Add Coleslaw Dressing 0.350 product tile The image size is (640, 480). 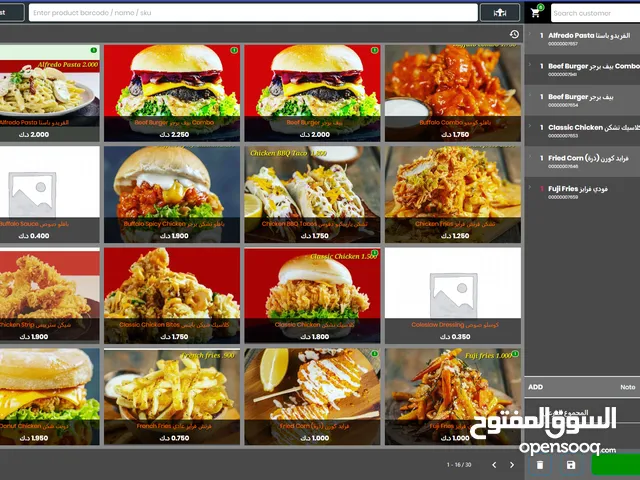(x=453, y=296)
